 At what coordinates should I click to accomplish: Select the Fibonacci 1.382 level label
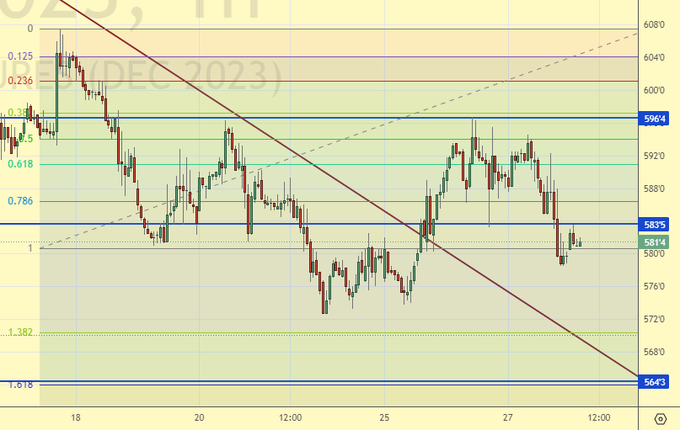(21, 332)
